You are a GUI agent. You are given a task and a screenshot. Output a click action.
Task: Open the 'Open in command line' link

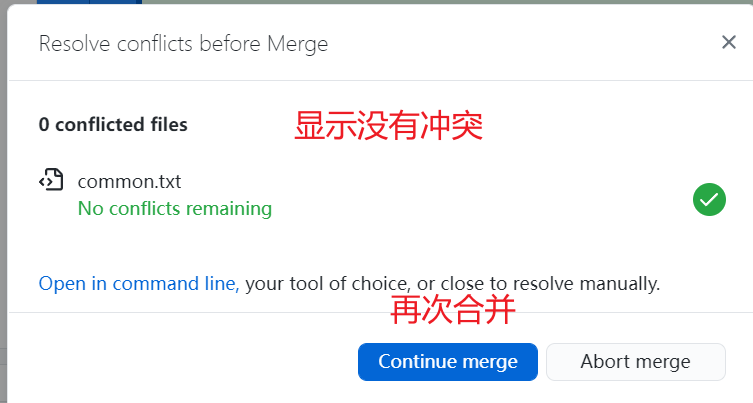138,283
